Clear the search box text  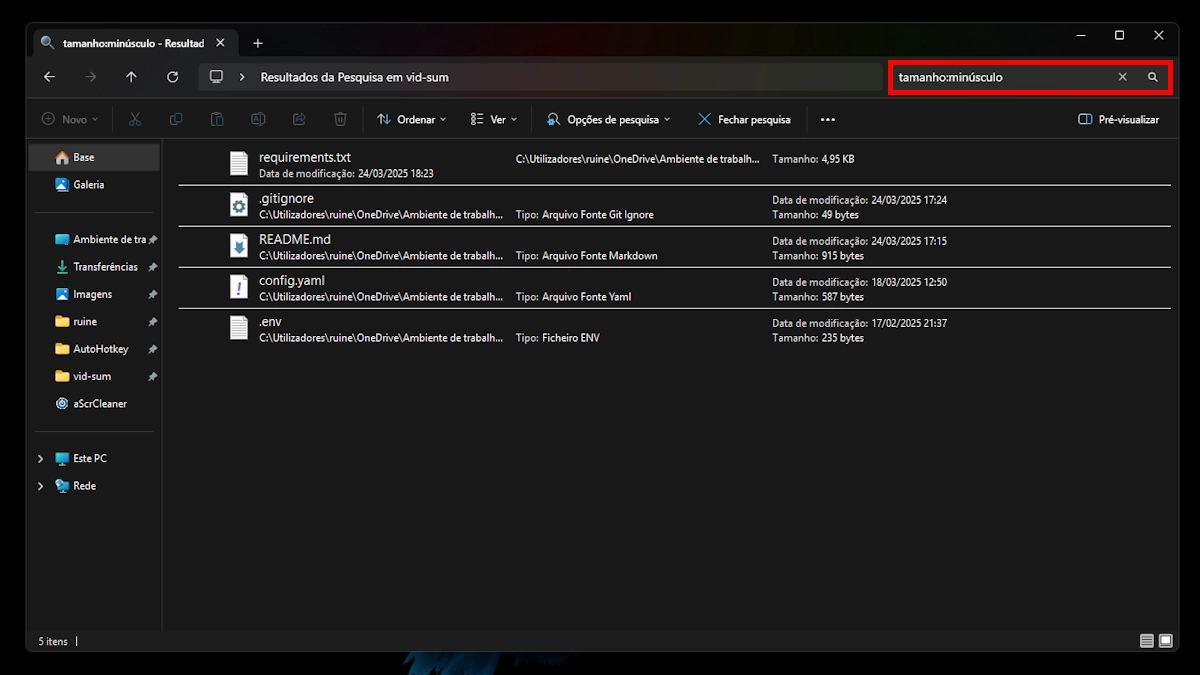pos(1122,77)
